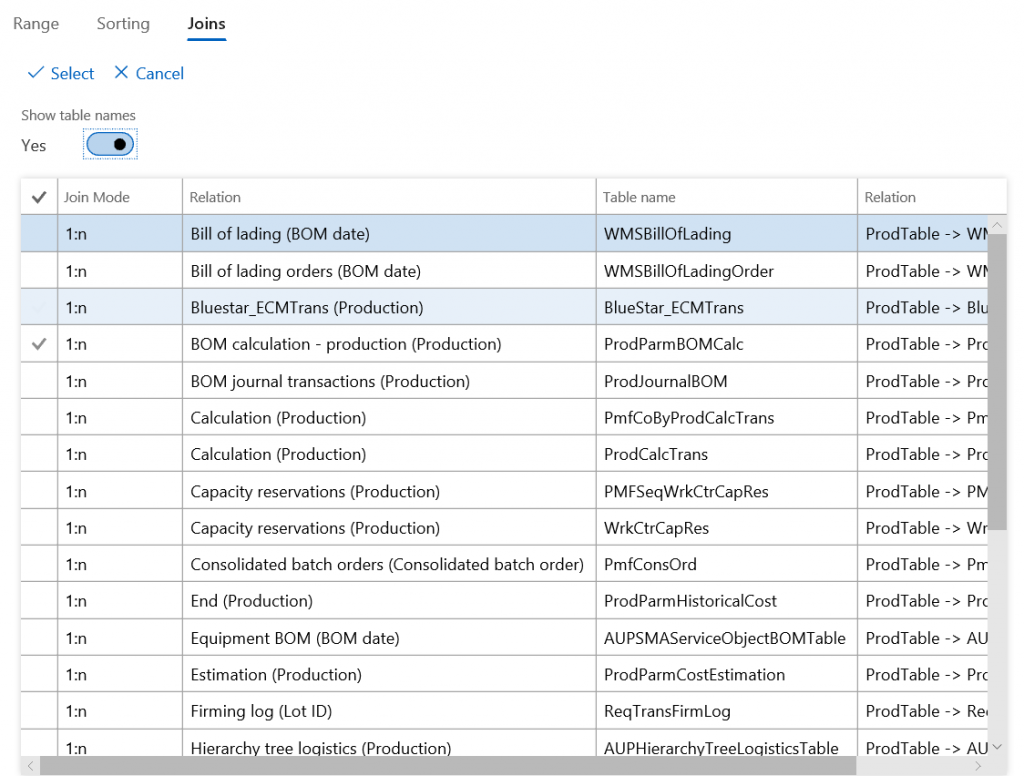Open the Range tab
The height and width of the screenshot is (776, 1024).
[36, 23]
